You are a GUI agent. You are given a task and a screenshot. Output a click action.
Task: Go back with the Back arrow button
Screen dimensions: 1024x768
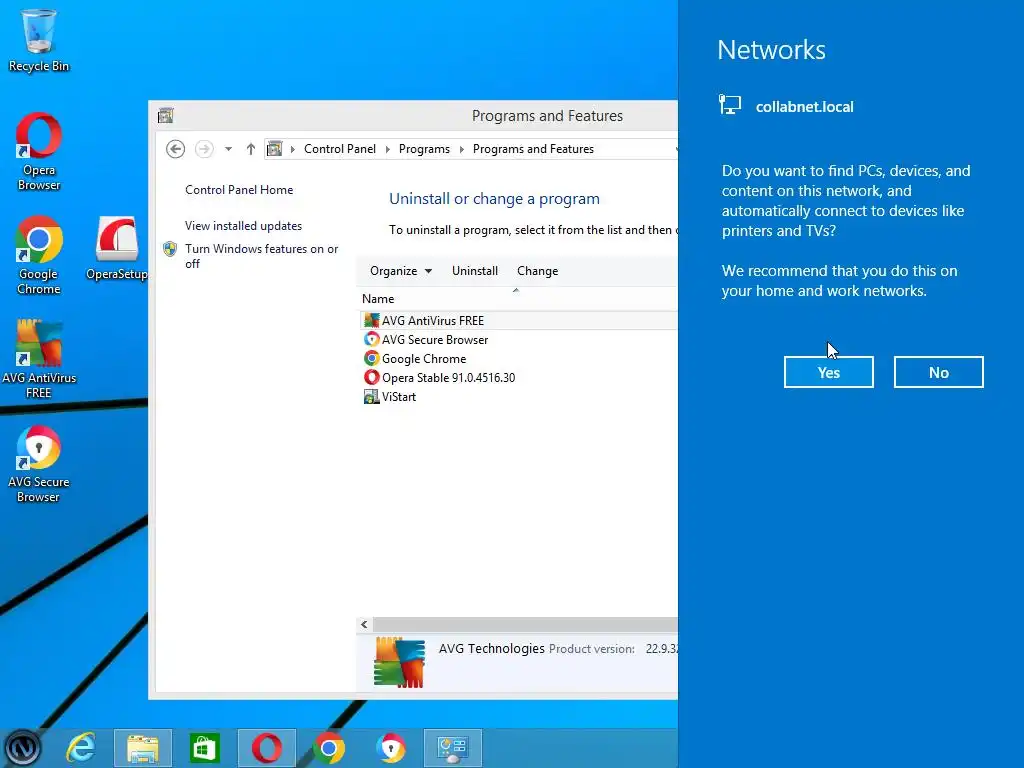pyautogui.click(x=175, y=149)
